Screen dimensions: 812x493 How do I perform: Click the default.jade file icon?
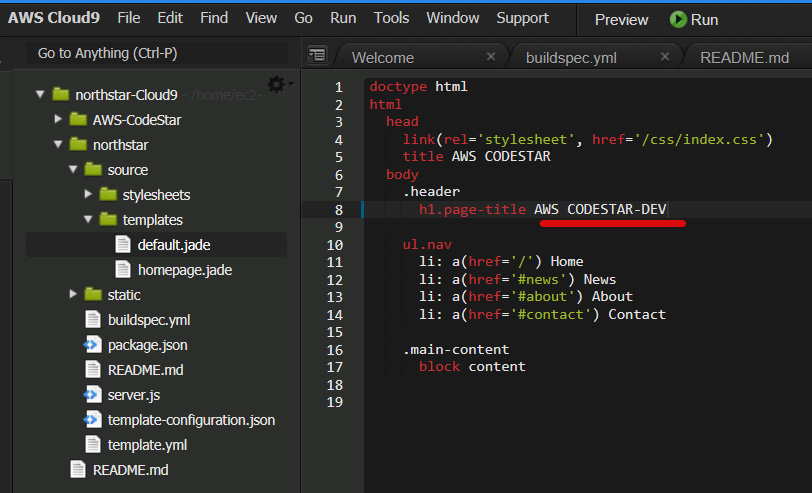click(123, 244)
